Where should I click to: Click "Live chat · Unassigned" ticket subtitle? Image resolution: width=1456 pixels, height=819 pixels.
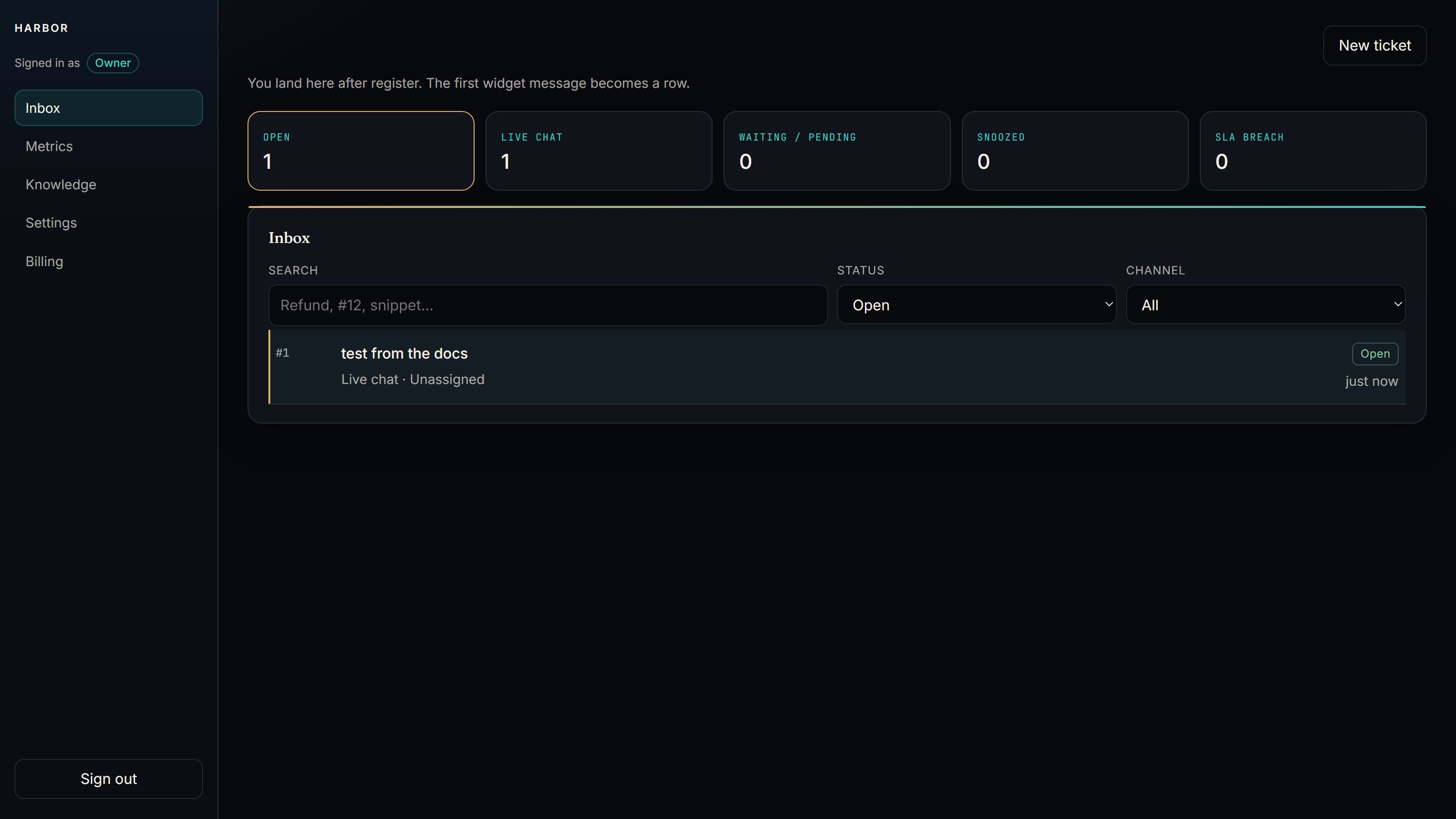(x=413, y=379)
